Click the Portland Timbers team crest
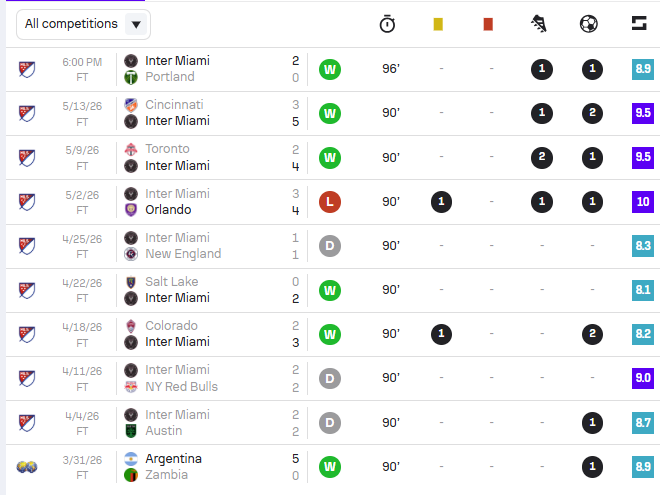Screen dimensions: 660x495 tap(131, 77)
